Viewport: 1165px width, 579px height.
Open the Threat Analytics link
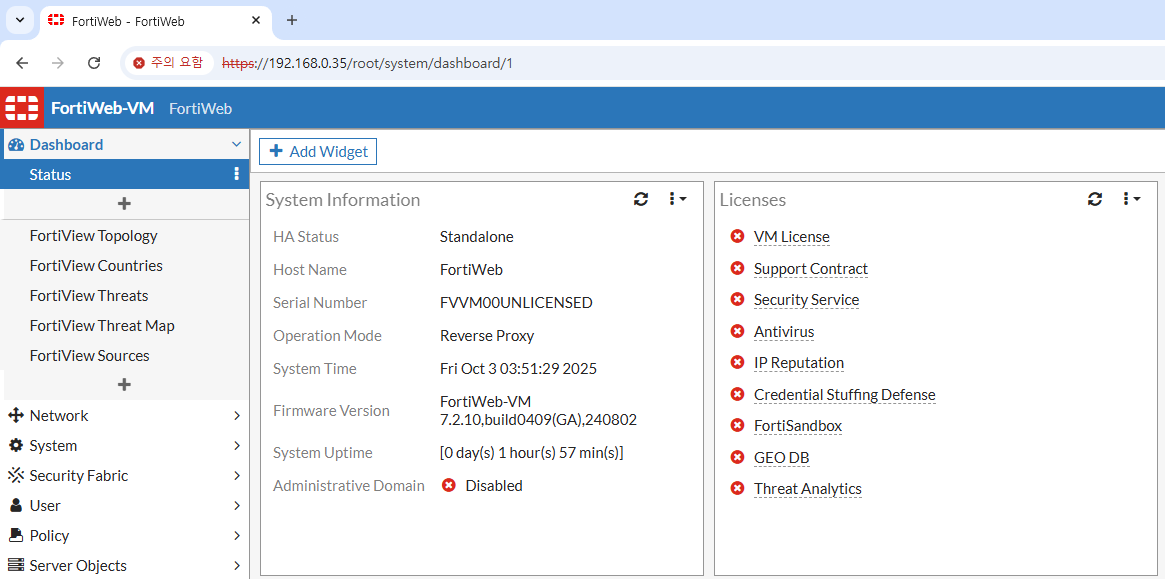[x=808, y=489]
